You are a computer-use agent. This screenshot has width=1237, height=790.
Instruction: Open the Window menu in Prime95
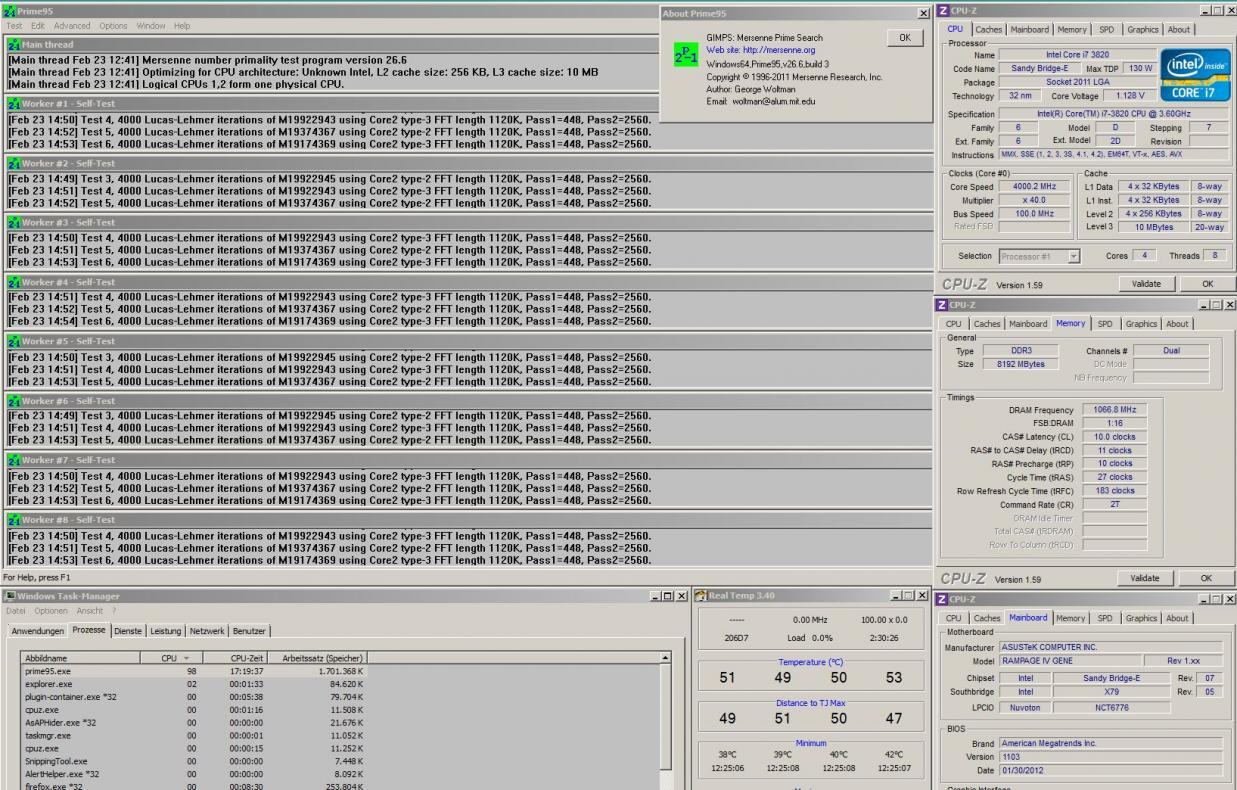pos(151,25)
